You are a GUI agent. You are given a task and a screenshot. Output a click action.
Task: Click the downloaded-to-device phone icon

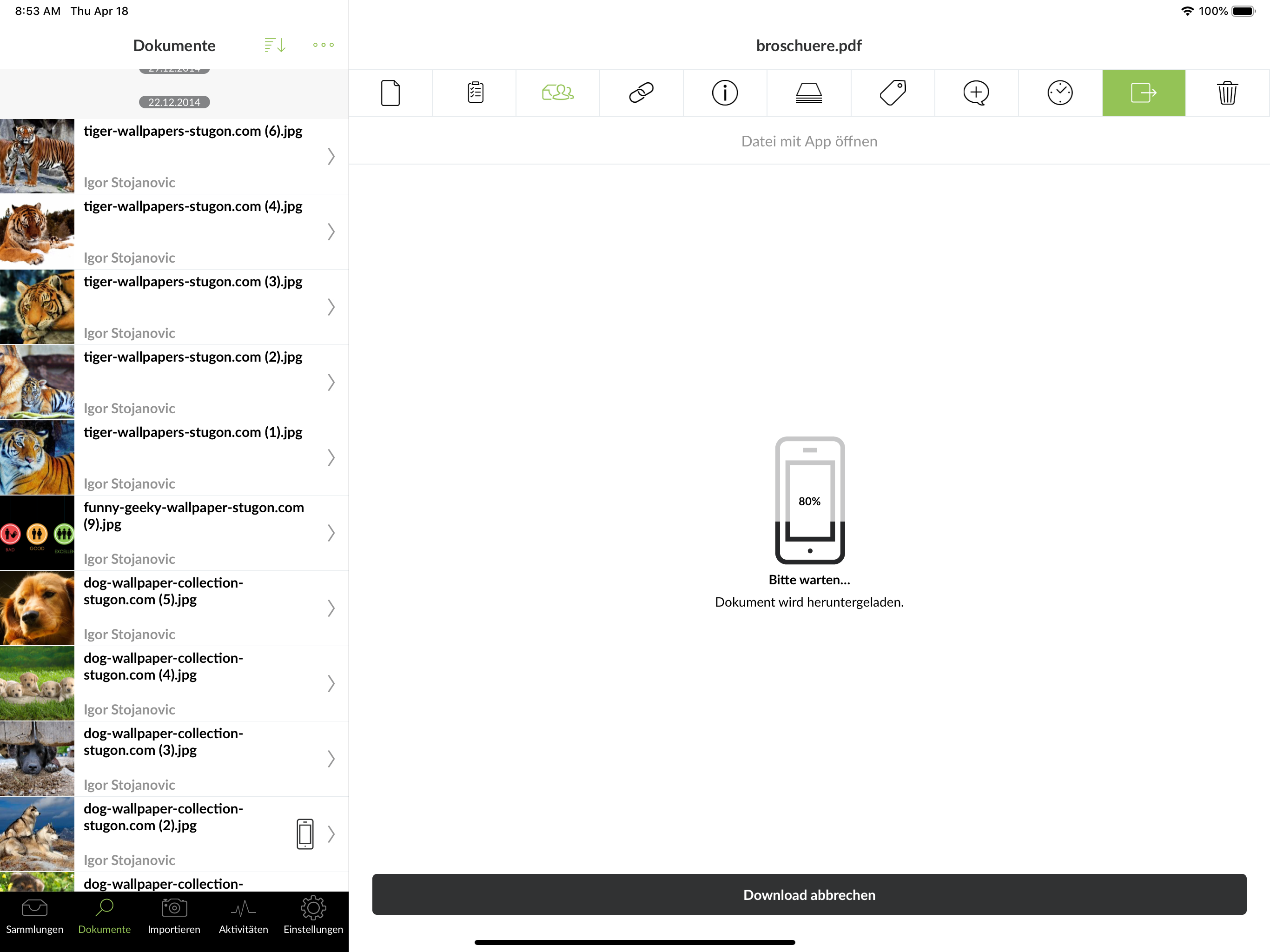[305, 834]
